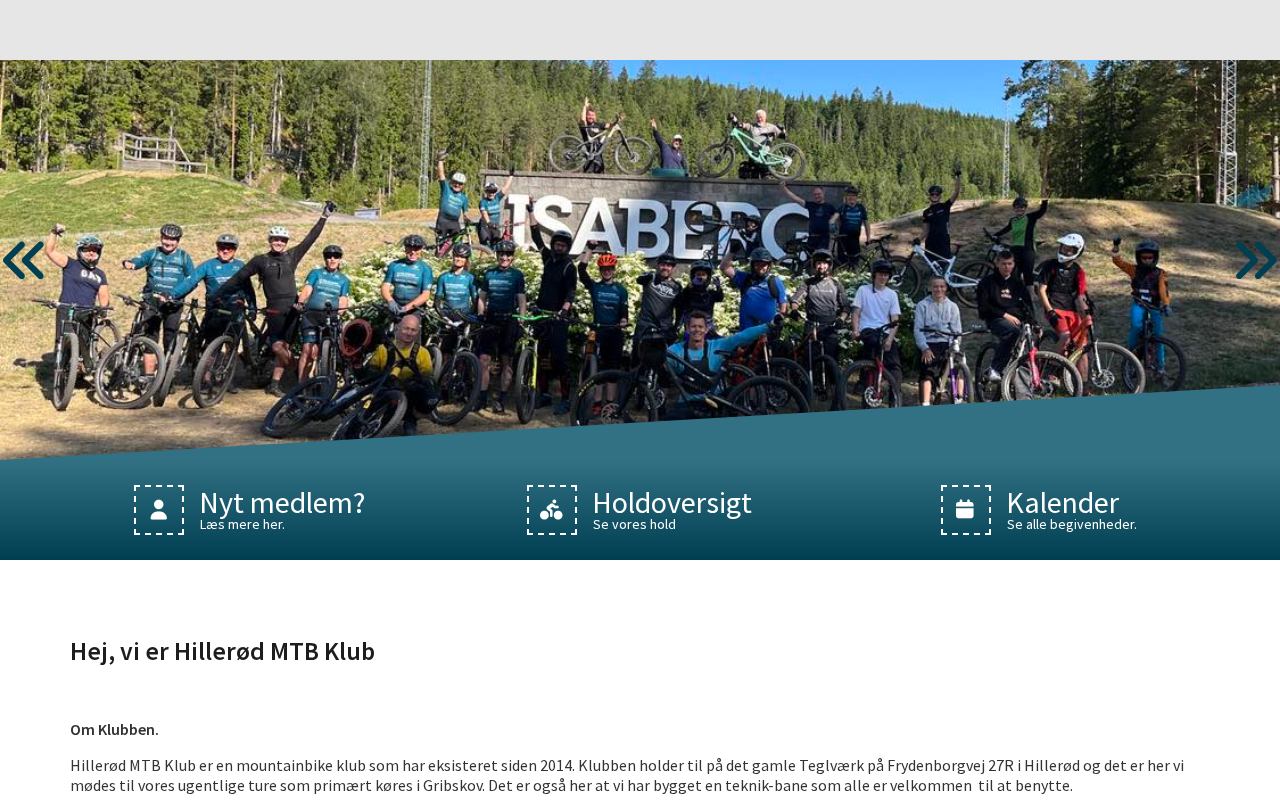1280x800 pixels.
Task: Open the Kalender heading link
Action: pos(1063,502)
